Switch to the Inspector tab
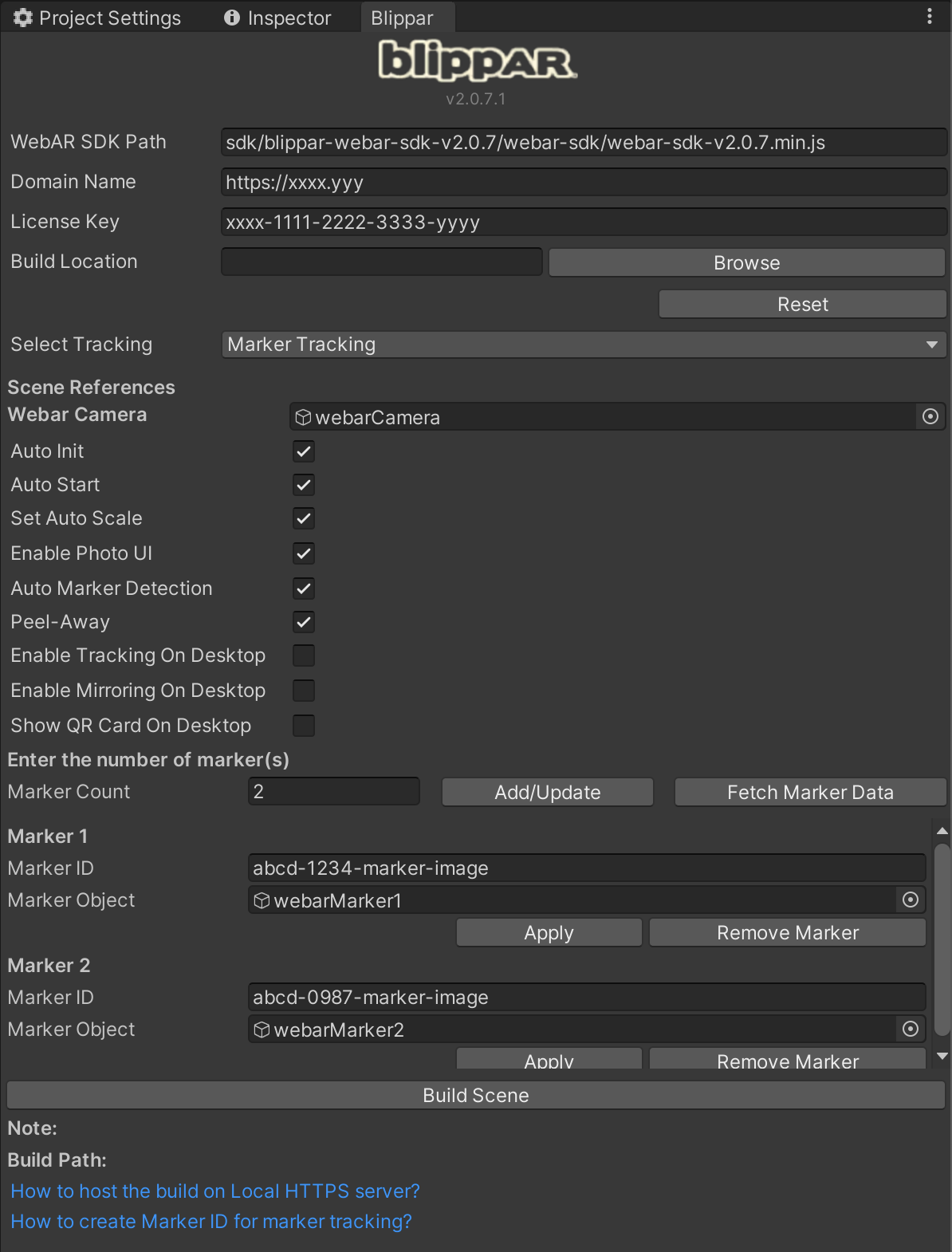The image size is (952, 1252). pyautogui.click(x=277, y=18)
